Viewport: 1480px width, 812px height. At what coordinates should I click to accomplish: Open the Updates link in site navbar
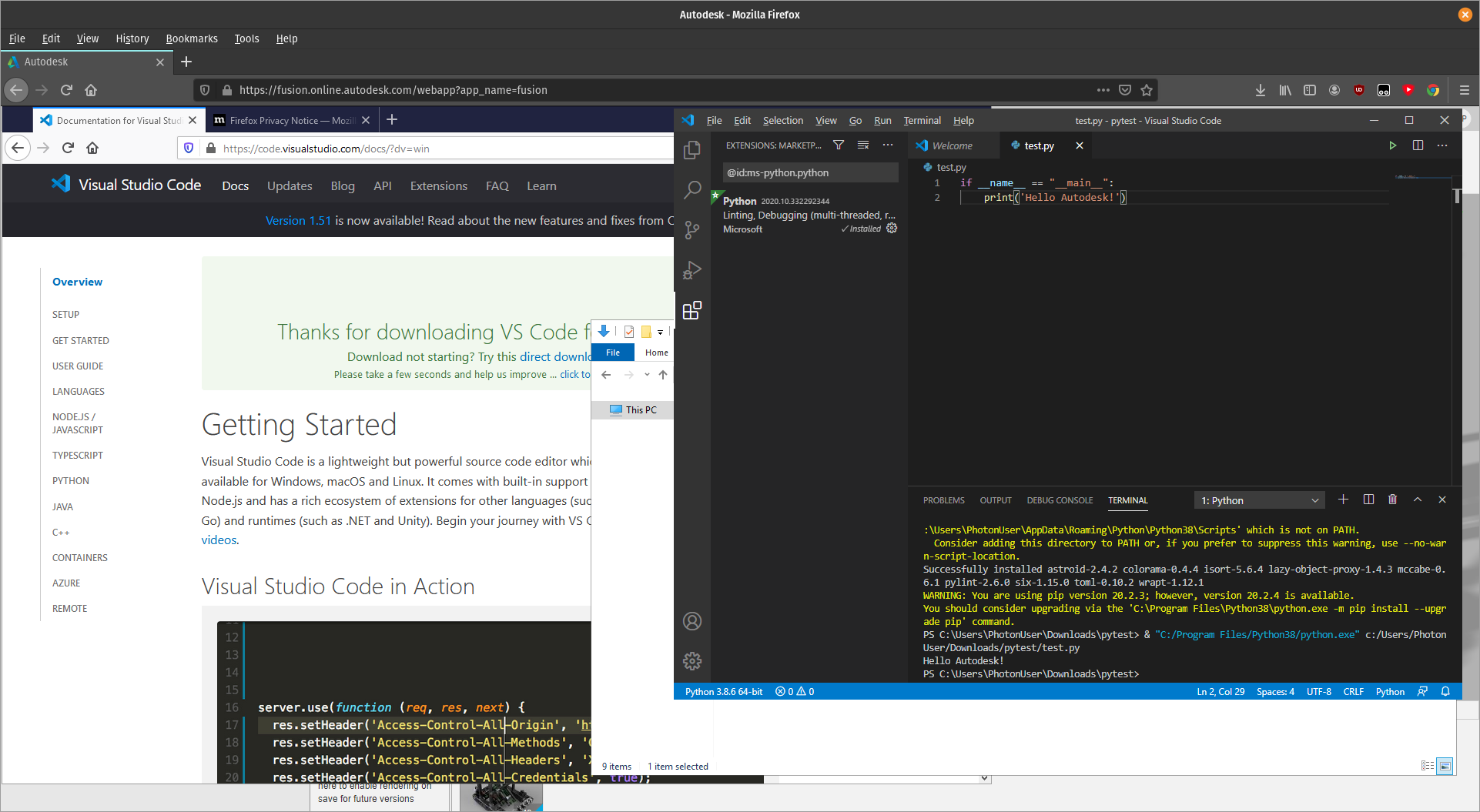click(290, 185)
